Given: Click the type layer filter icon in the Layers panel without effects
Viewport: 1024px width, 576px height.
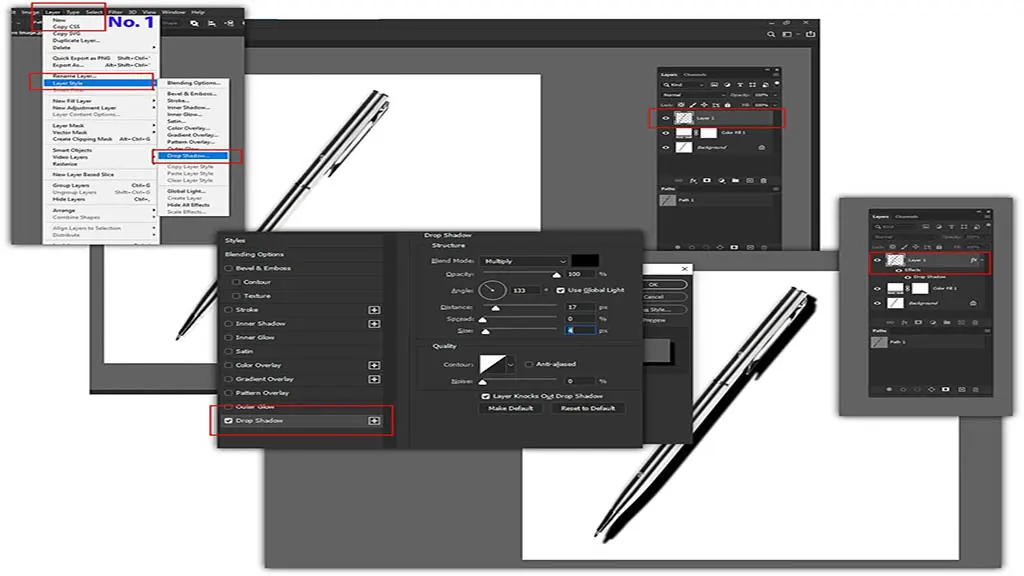Looking at the screenshot, I should pyautogui.click(x=740, y=85).
